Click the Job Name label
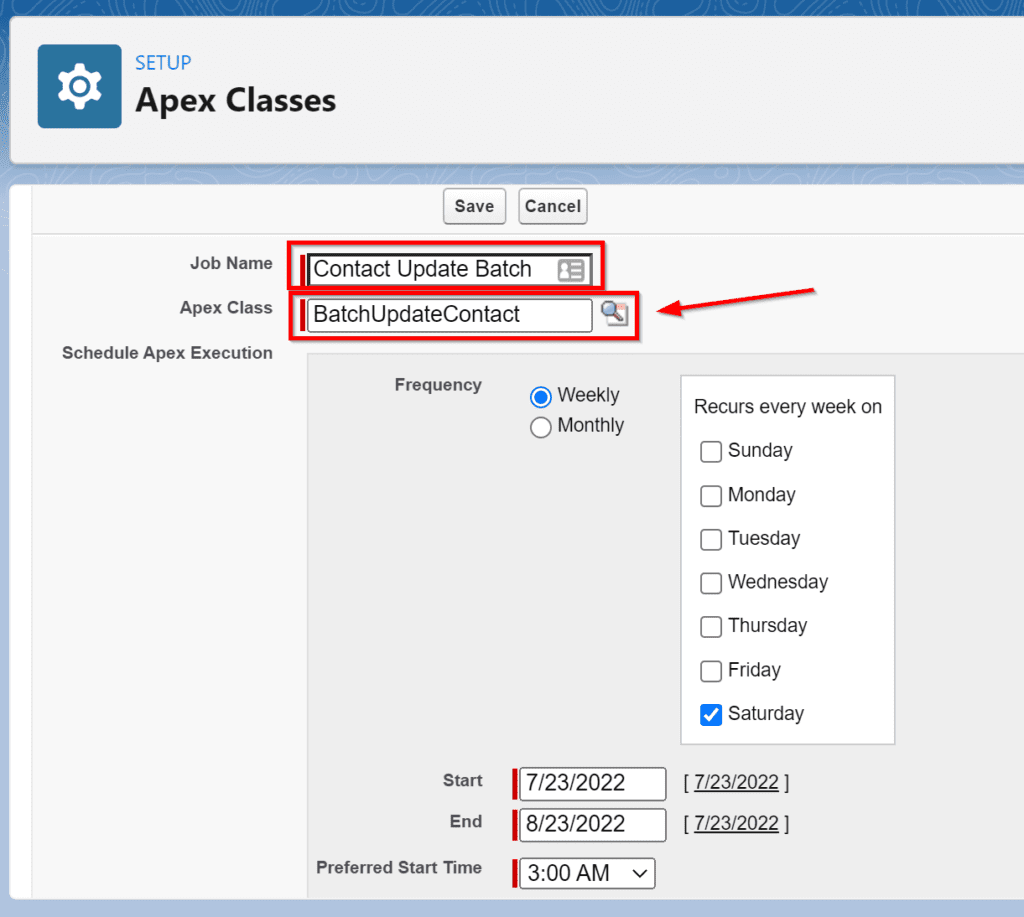The image size is (1024, 917). (x=231, y=263)
